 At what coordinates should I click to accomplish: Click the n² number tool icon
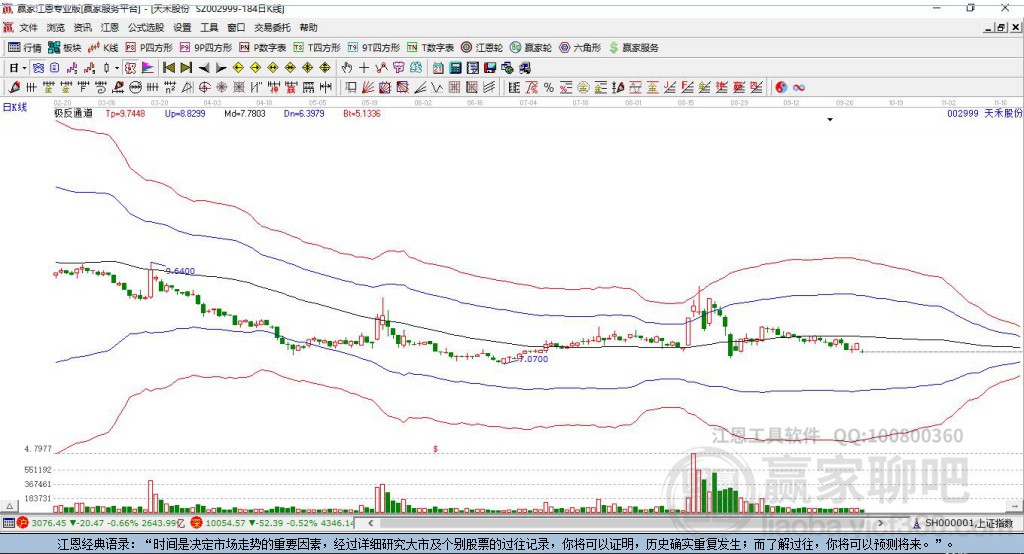[170, 88]
